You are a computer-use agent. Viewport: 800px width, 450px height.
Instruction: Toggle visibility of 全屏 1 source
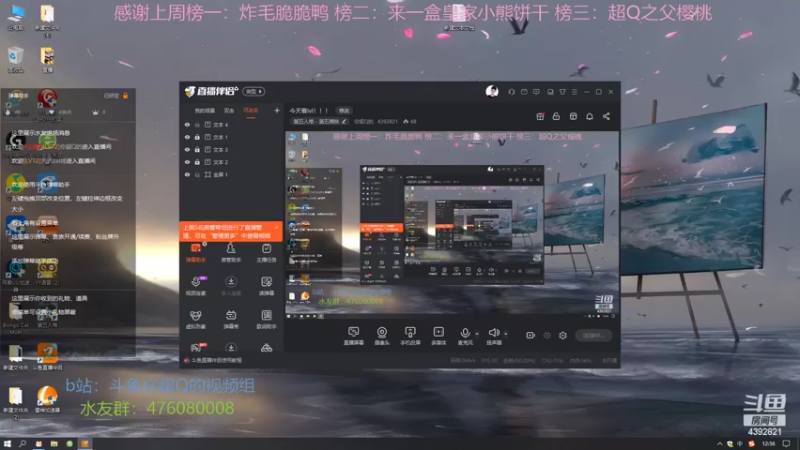(x=187, y=174)
